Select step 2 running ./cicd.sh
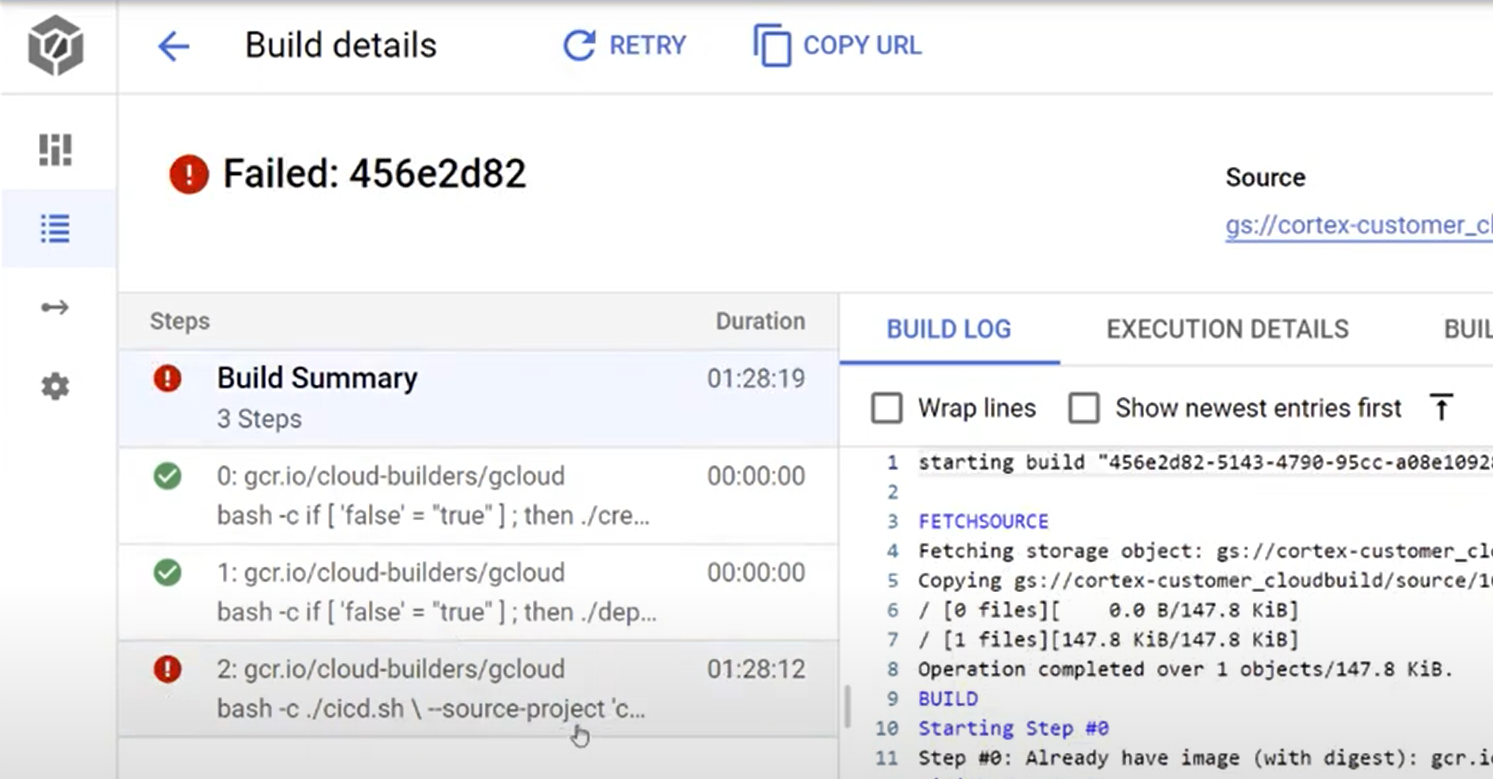The image size is (1493, 779). pyautogui.click(x=478, y=689)
